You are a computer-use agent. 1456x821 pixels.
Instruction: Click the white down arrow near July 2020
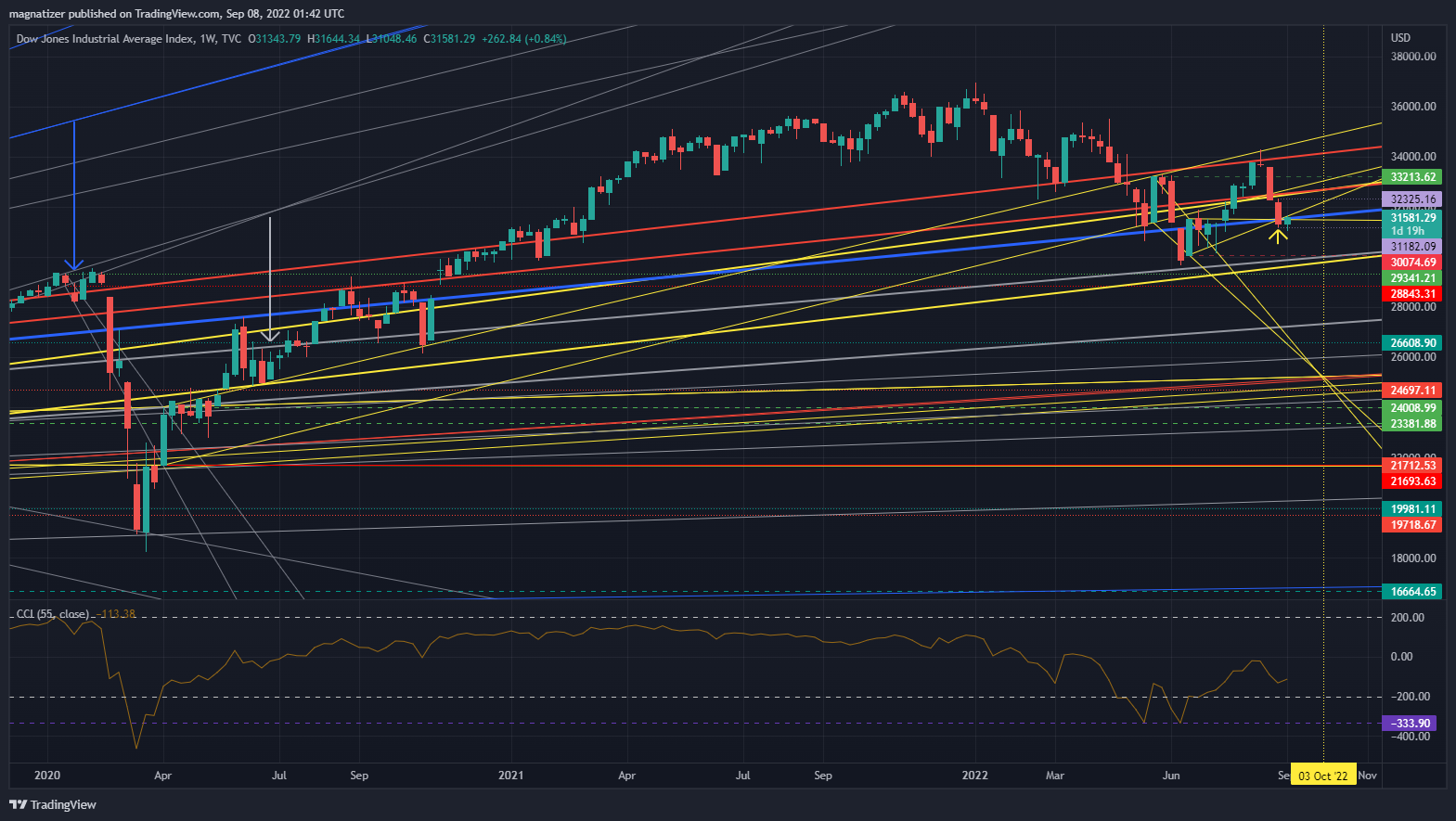click(270, 336)
